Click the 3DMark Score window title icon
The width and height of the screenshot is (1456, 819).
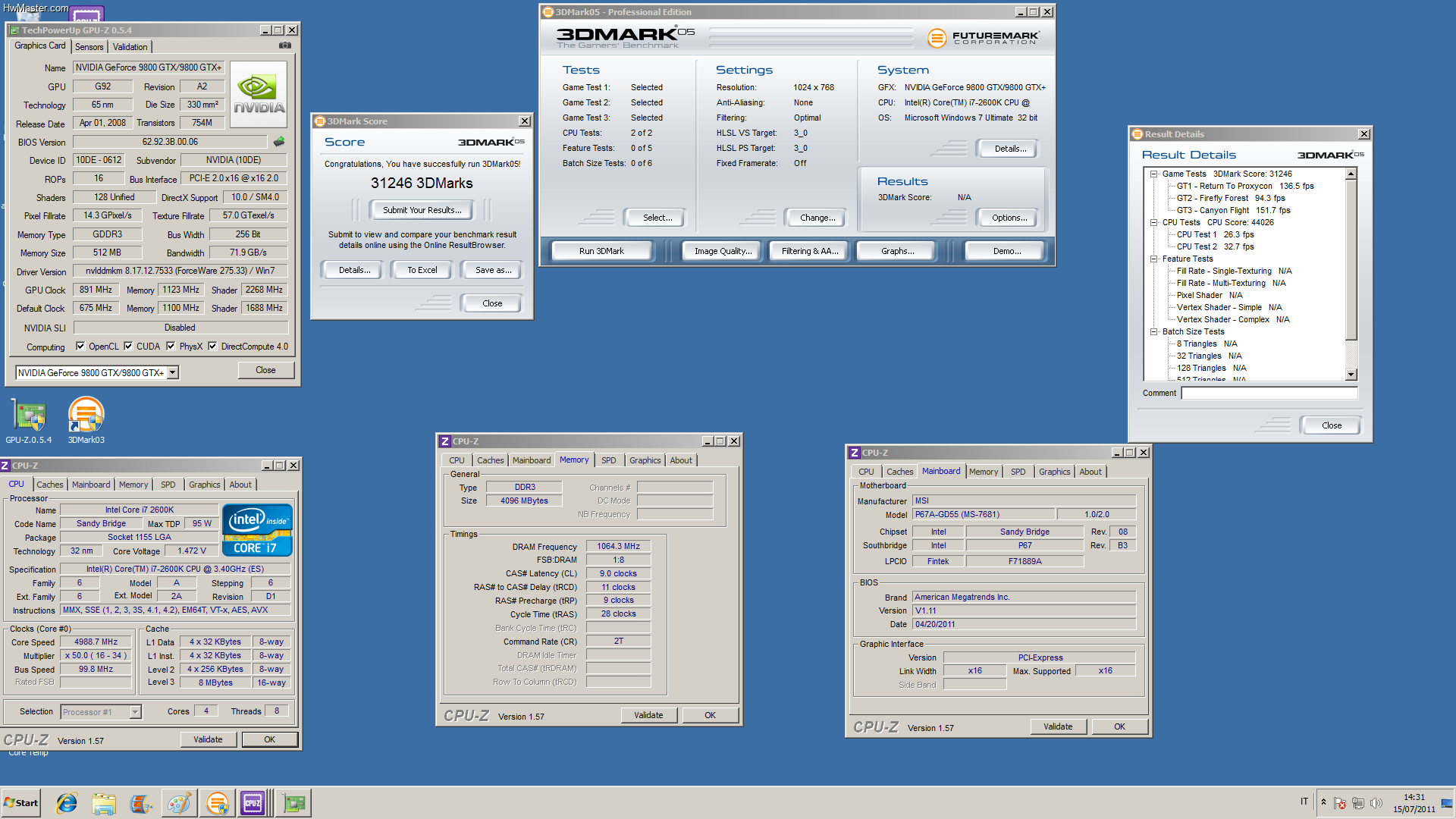point(320,121)
